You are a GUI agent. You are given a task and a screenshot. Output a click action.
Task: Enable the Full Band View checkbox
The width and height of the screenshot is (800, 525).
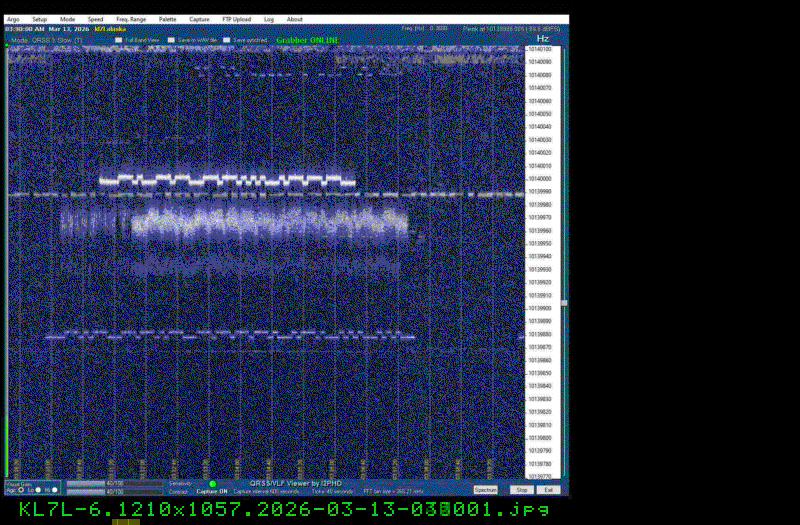tap(119, 40)
